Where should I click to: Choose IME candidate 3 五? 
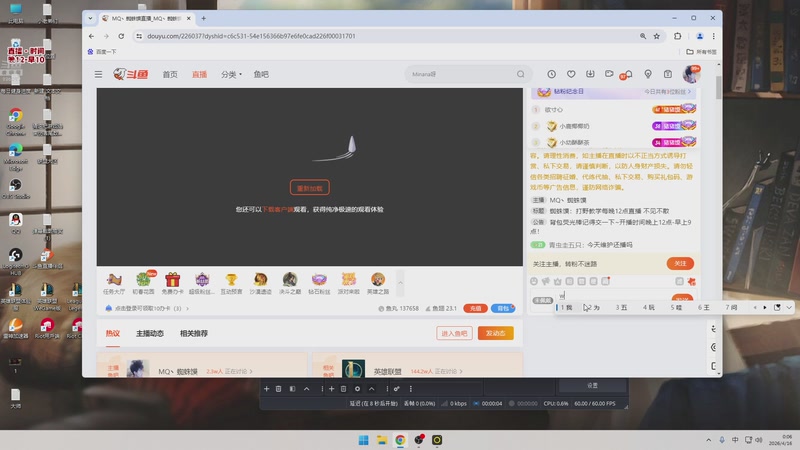[621, 308]
